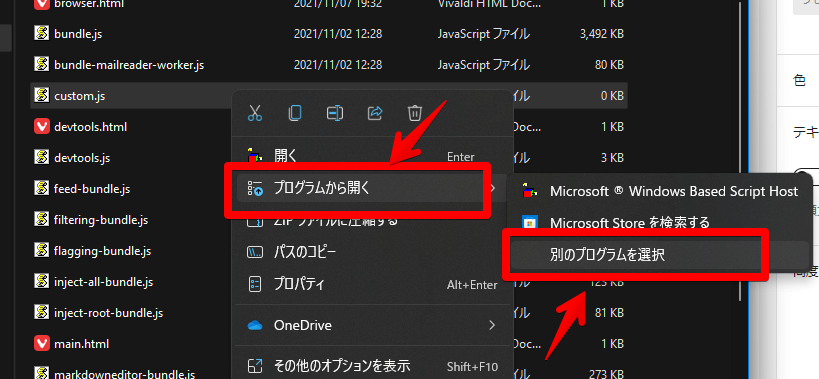This screenshot has height=379, width=819.
Task: Click the OneDrive cloud icon
Action: pos(255,326)
